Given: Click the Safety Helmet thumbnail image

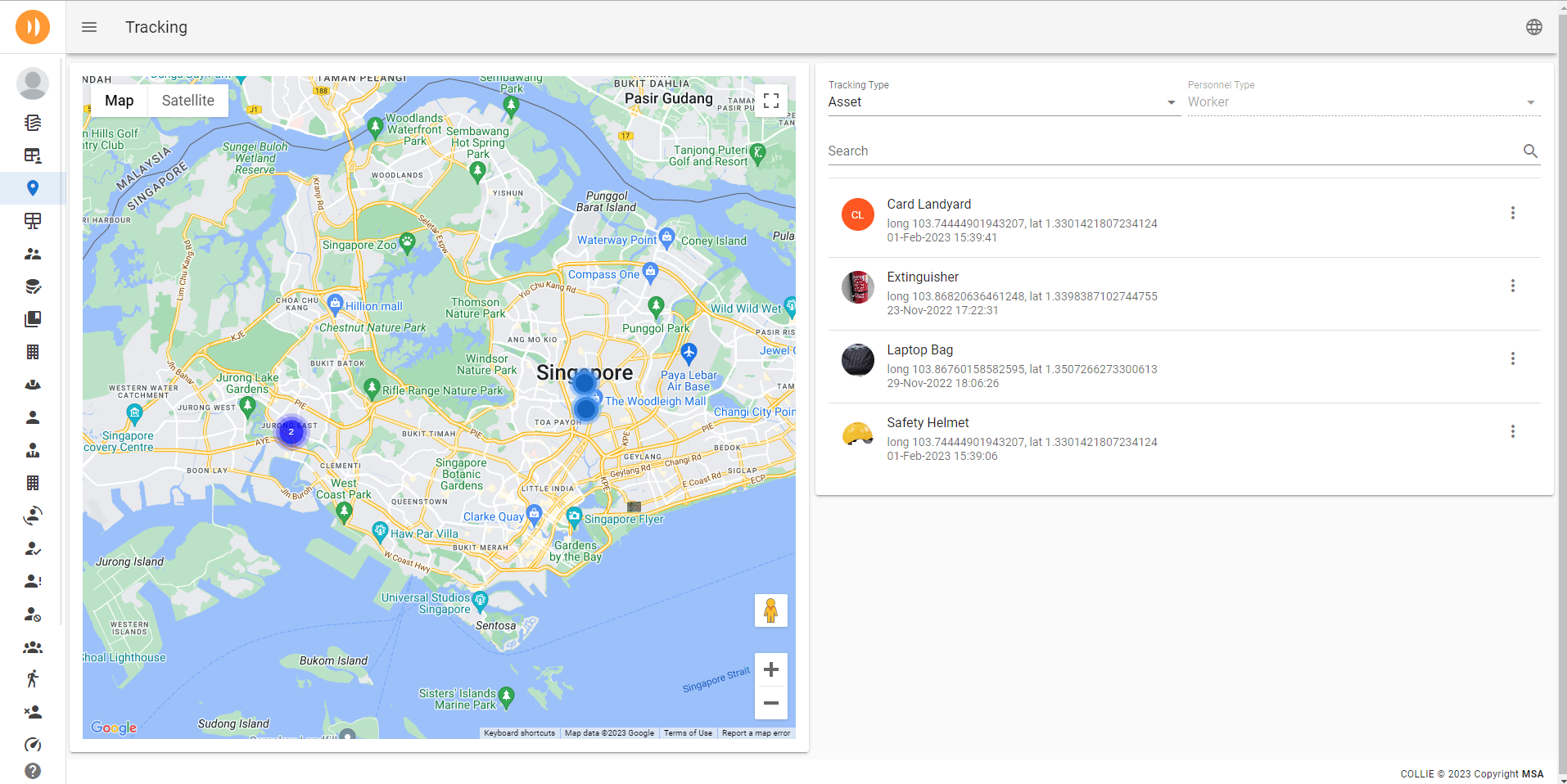Looking at the screenshot, I should [x=858, y=433].
